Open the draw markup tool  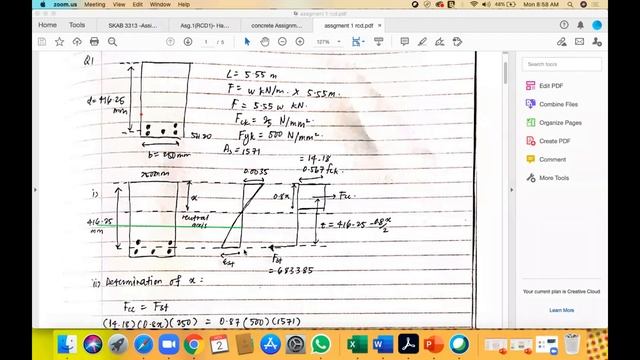[440, 42]
